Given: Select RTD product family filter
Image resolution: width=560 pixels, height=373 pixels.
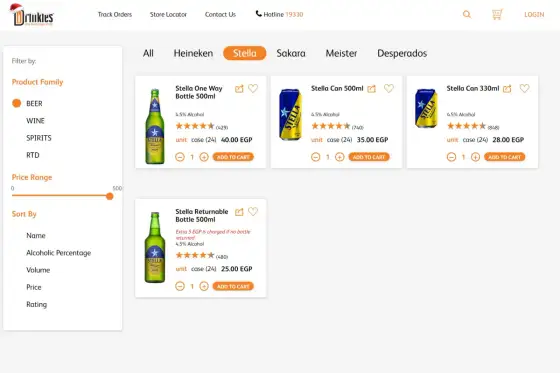Looking at the screenshot, I should pyautogui.click(x=32, y=155).
